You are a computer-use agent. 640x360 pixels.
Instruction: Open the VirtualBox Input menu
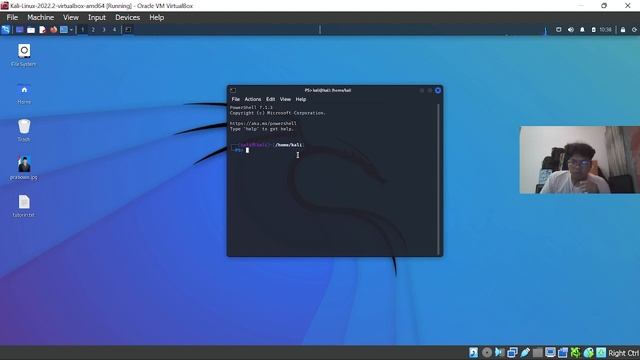click(97, 18)
